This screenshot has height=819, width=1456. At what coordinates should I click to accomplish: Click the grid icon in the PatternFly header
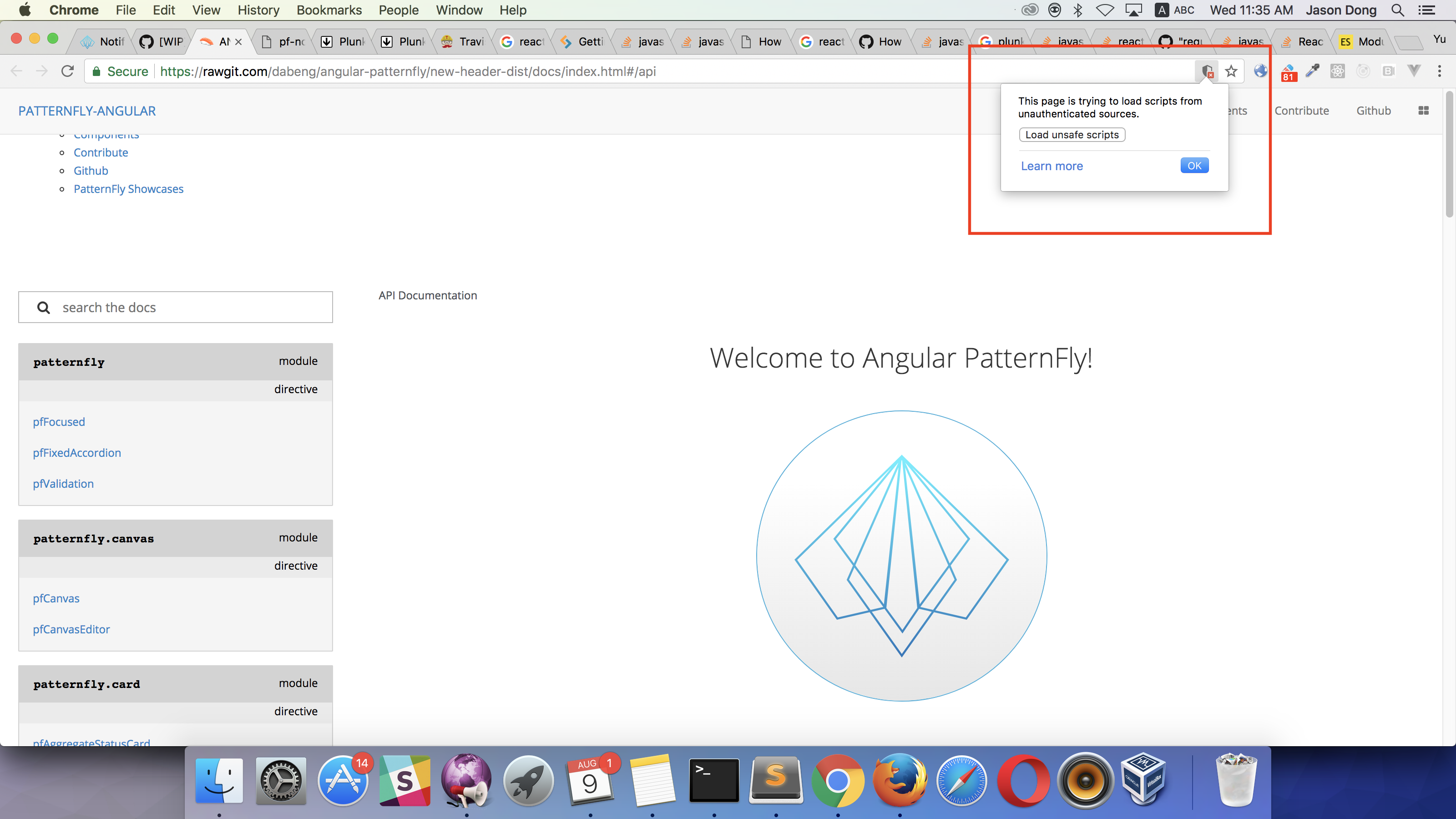(1423, 111)
